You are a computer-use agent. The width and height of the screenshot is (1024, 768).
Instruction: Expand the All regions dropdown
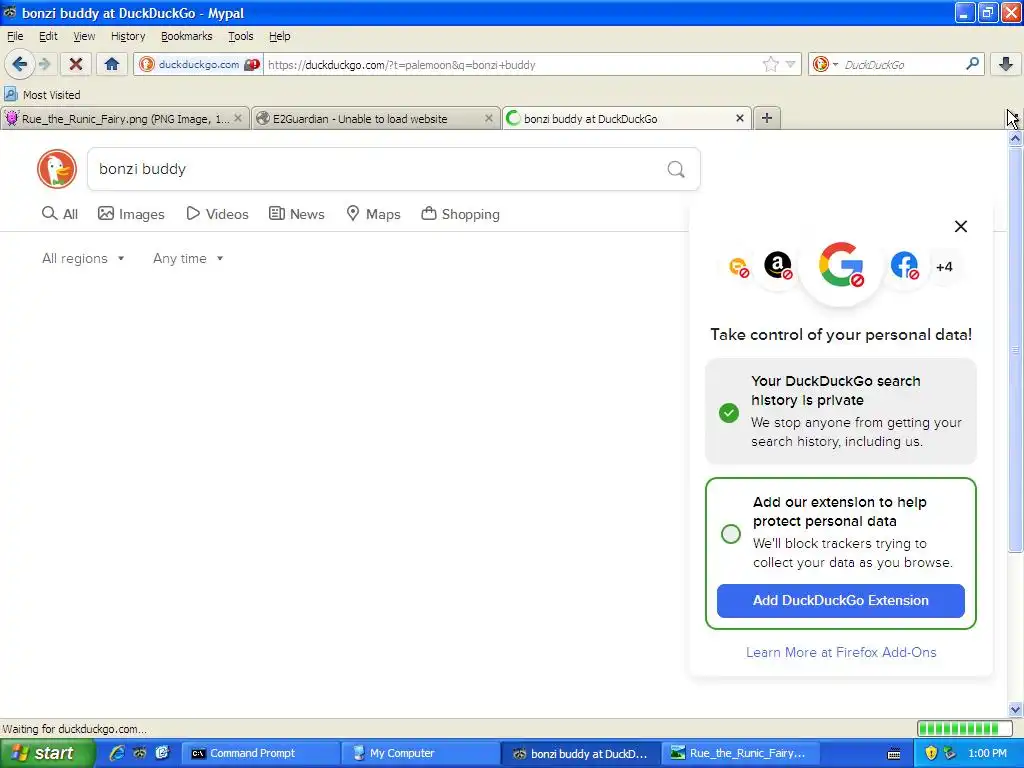tap(83, 259)
